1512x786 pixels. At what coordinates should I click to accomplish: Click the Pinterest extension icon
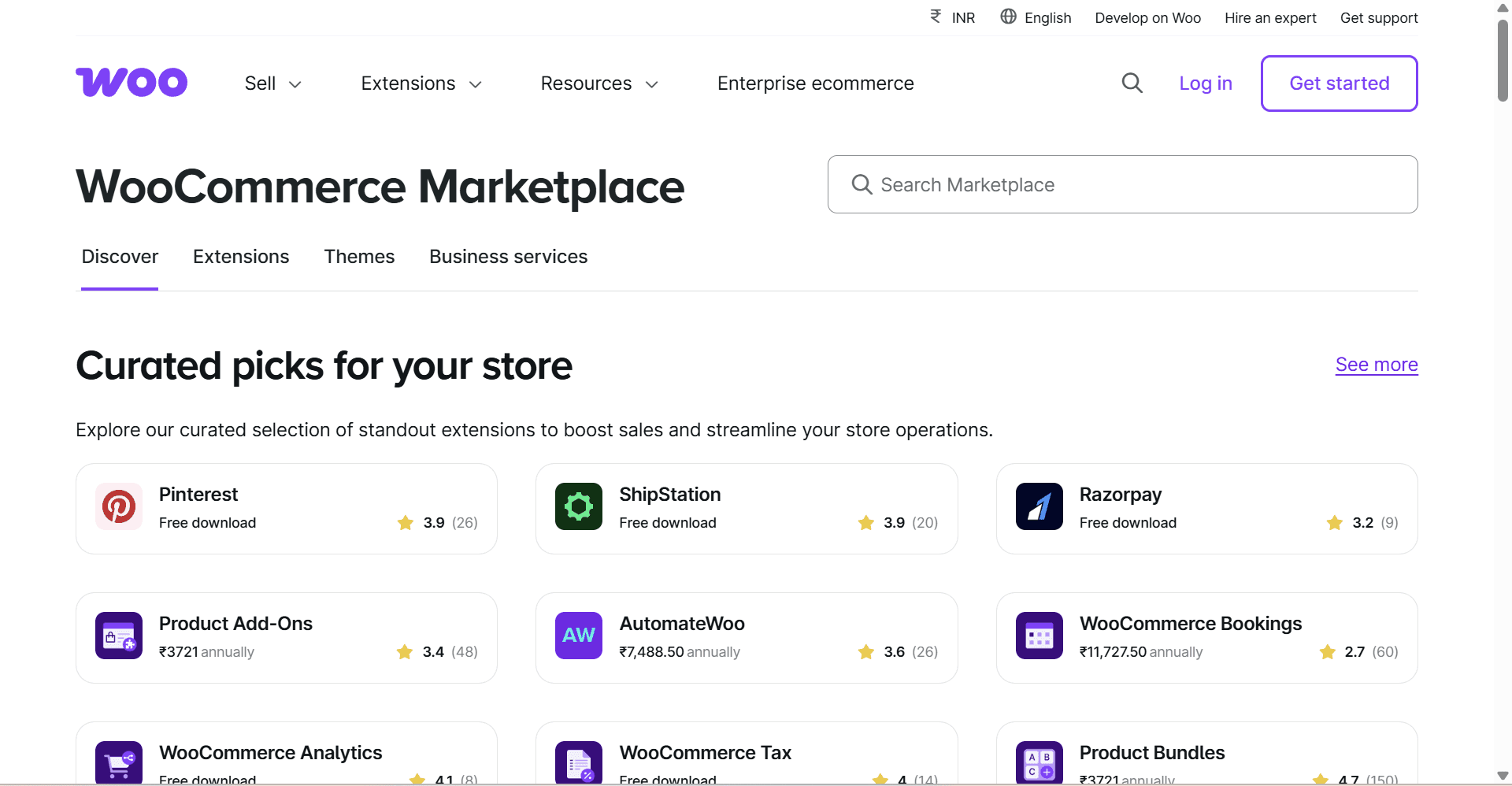point(118,506)
